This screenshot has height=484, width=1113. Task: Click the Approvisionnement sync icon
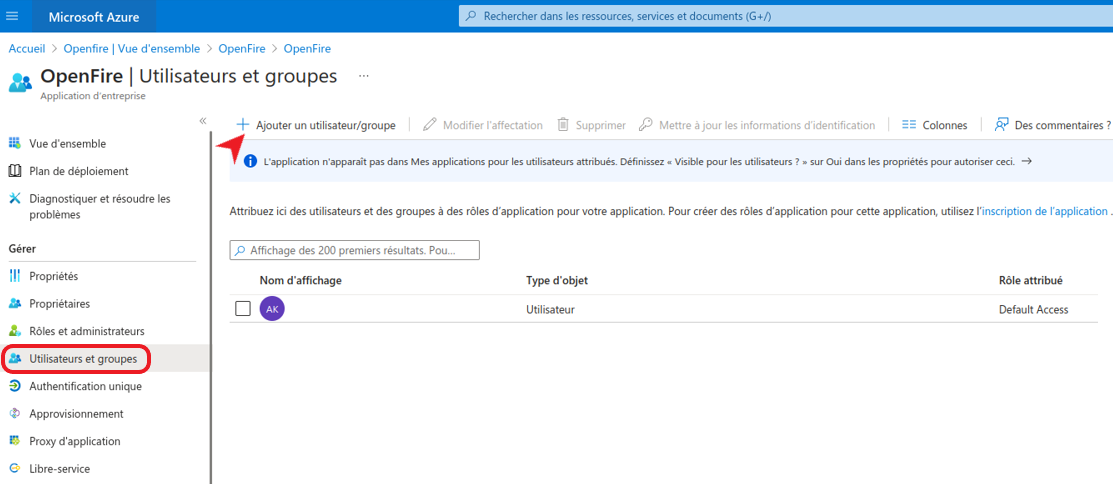coord(14,414)
